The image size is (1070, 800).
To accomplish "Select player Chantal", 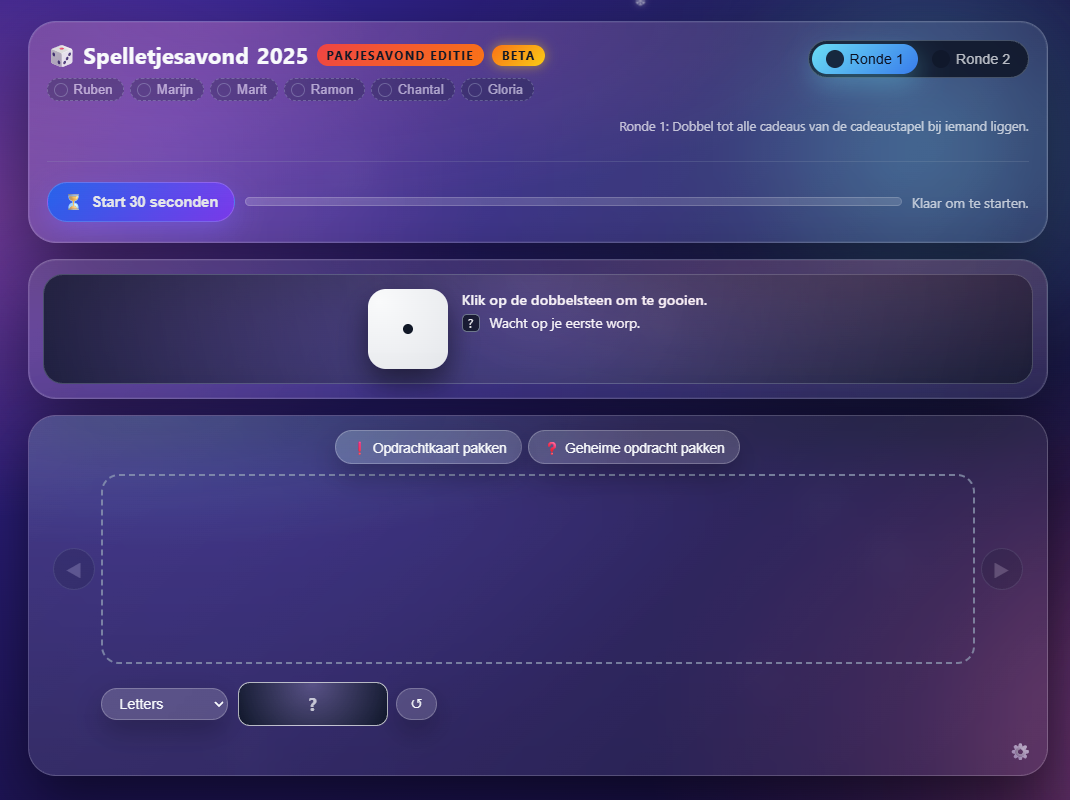I will [412, 90].
